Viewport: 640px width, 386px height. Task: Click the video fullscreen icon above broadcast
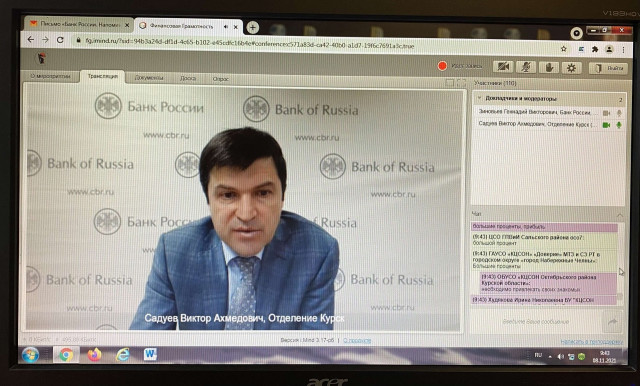[461, 82]
